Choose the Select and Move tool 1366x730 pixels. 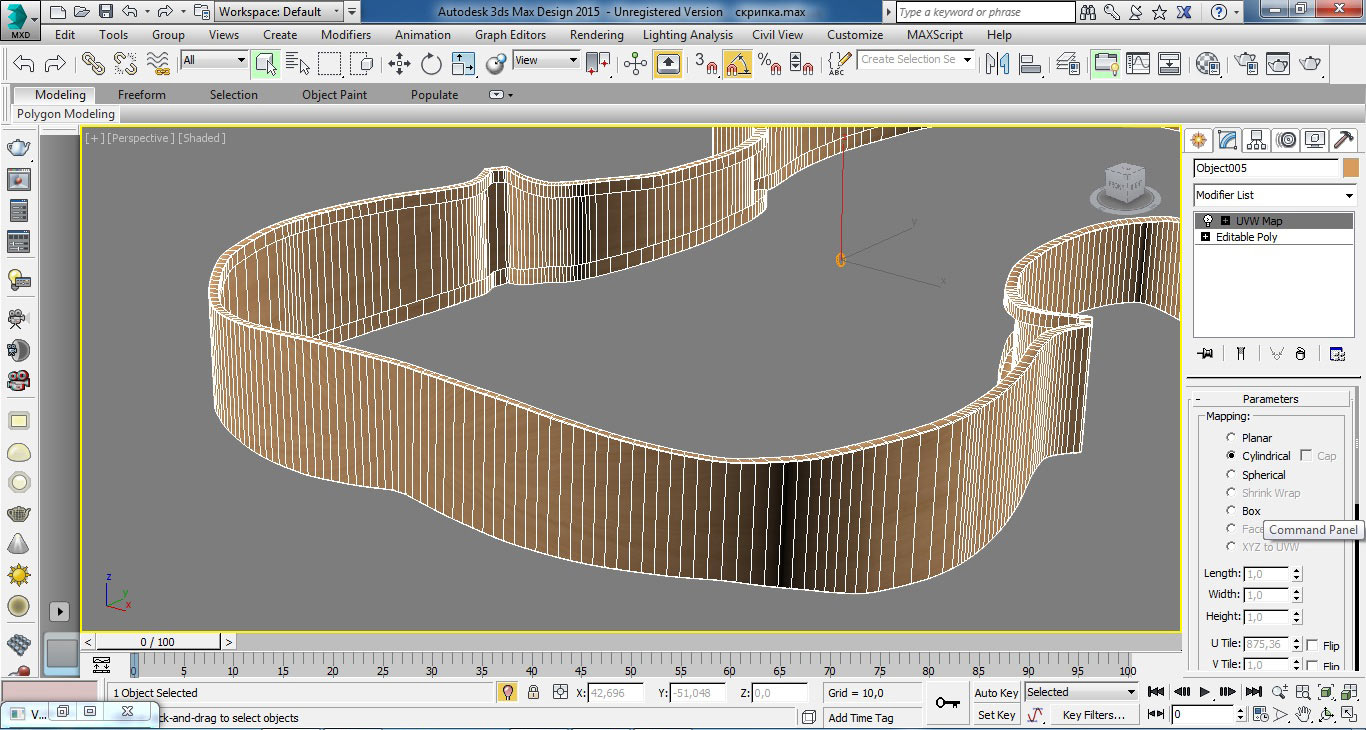(x=399, y=64)
